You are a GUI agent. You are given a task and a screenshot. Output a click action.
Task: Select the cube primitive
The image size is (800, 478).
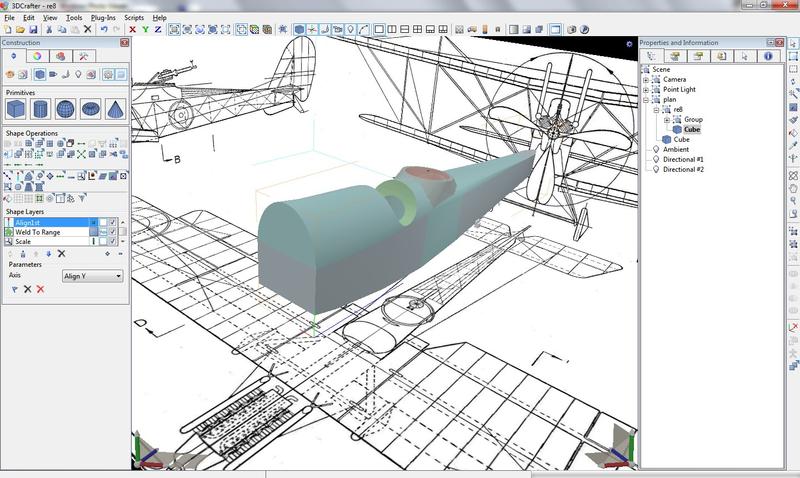click(x=18, y=107)
